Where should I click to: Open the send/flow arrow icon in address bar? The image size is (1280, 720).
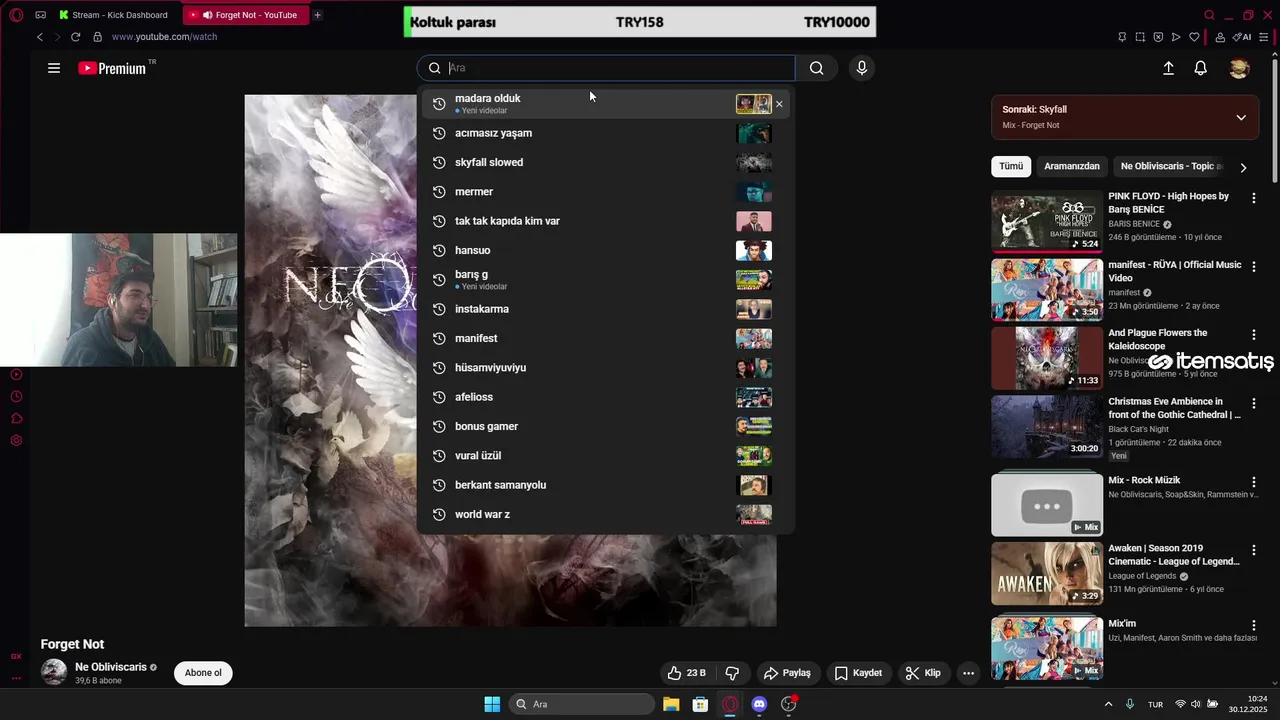click(x=1176, y=37)
